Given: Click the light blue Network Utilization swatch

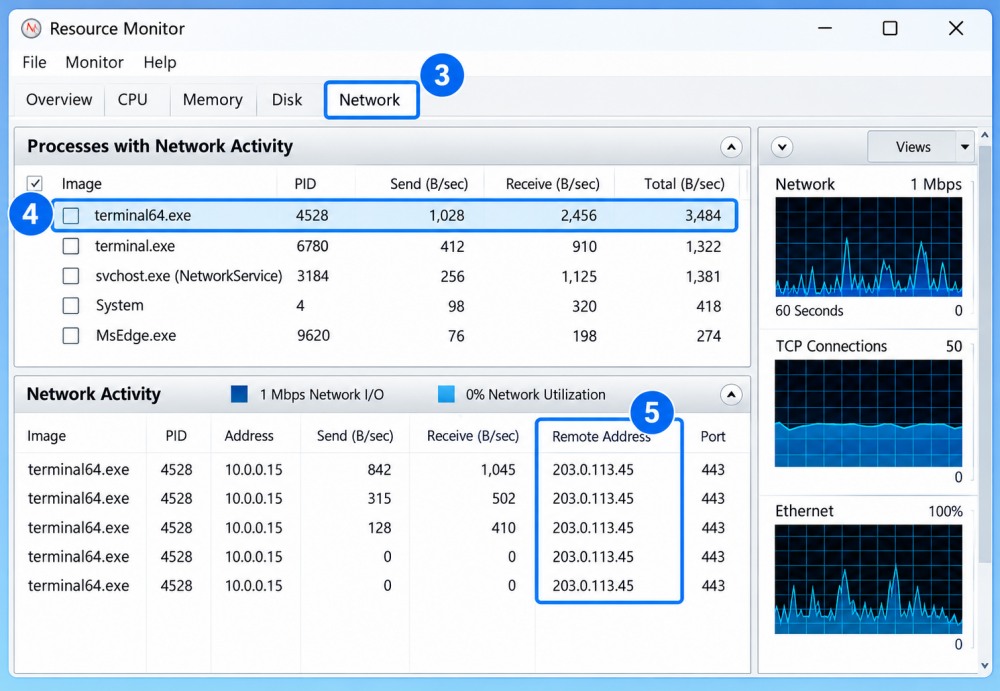Looking at the screenshot, I should point(446,394).
